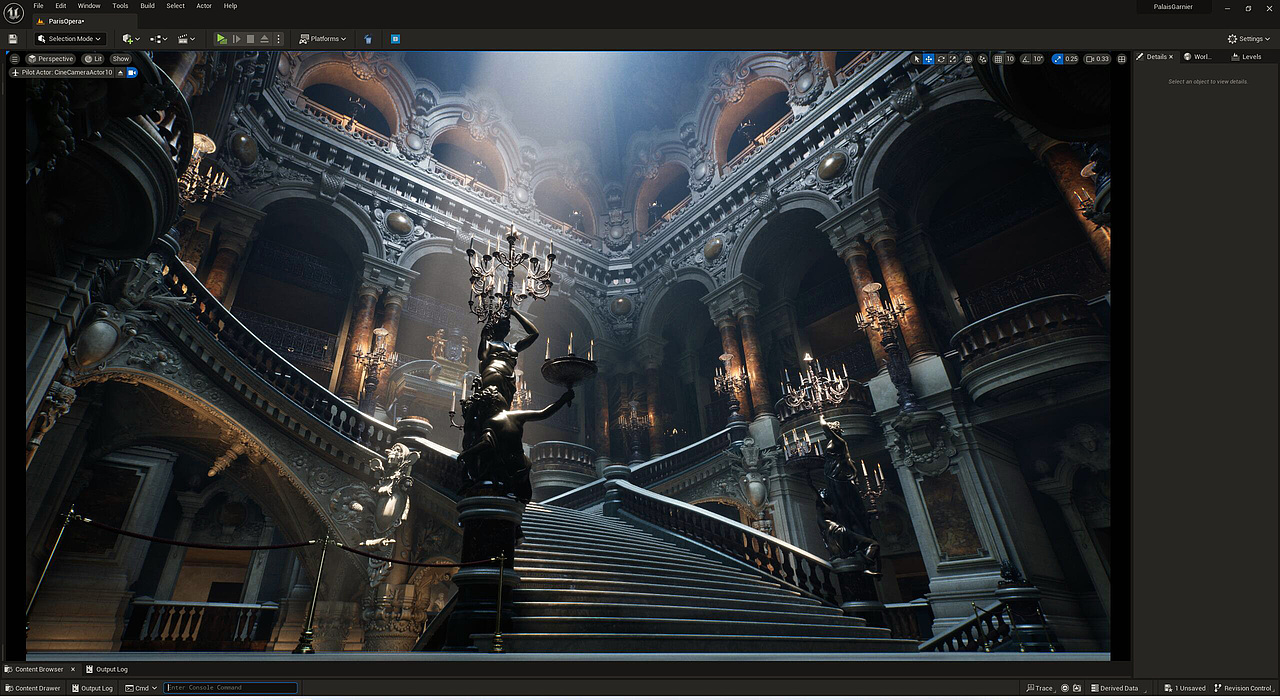
Task: Open the Build menu
Action: (x=147, y=6)
